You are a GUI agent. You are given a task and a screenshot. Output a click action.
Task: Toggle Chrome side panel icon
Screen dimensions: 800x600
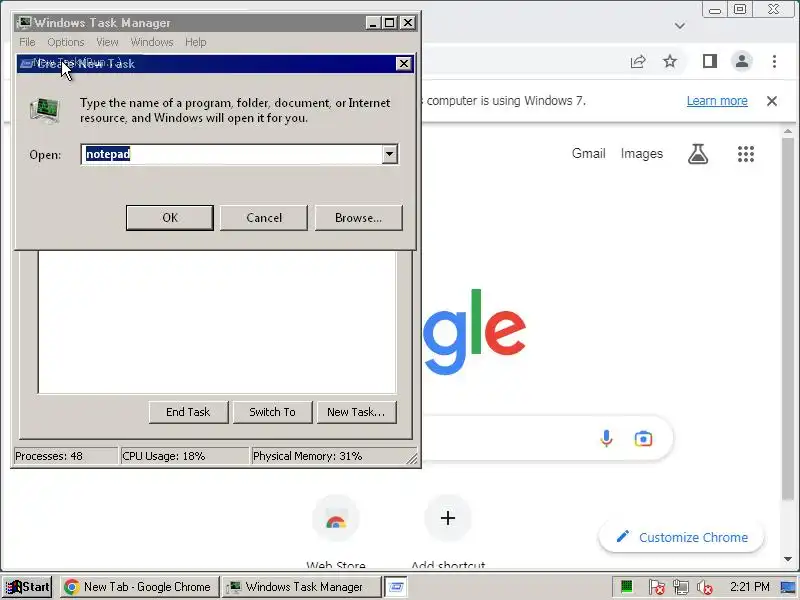click(710, 62)
